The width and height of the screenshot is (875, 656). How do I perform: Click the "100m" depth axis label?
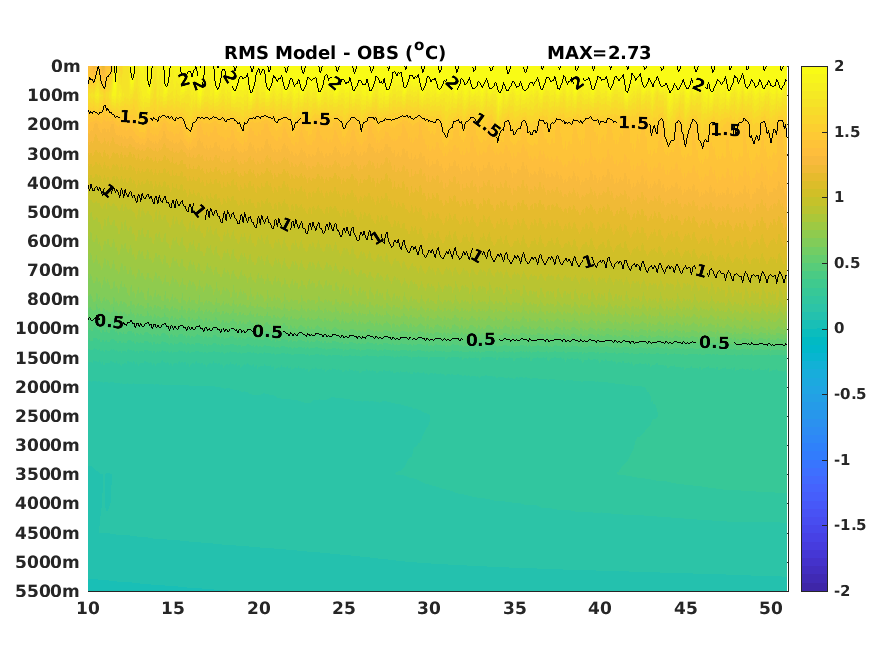[54, 95]
